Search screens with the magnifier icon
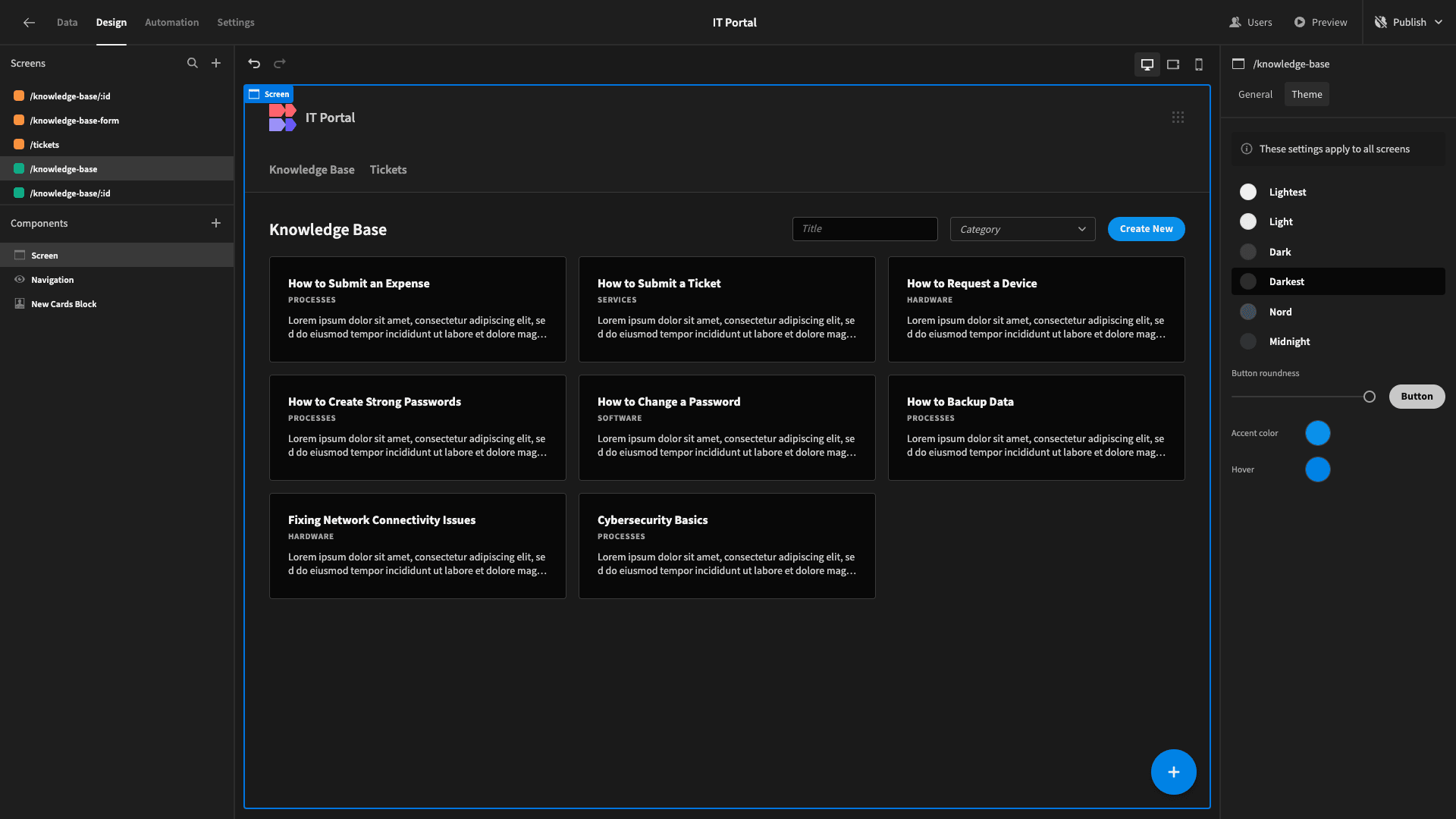The image size is (1456, 819). 193,64
